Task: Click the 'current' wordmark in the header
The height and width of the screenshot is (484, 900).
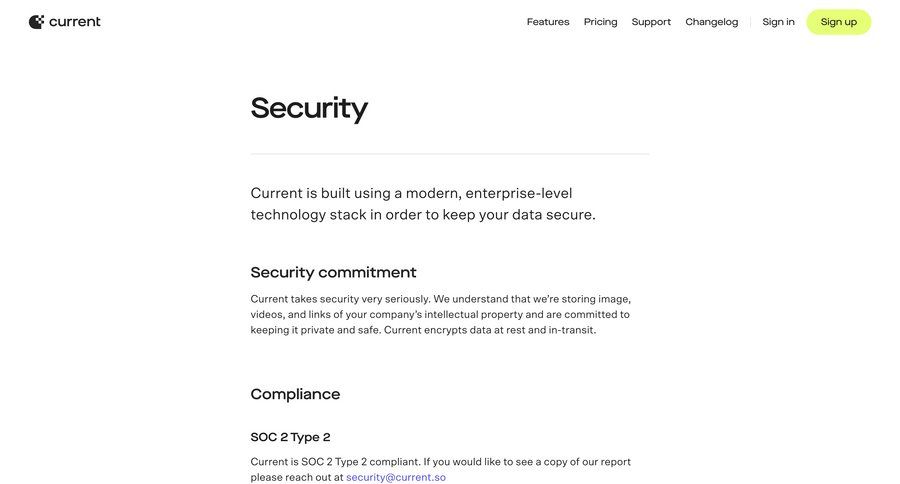Action: pos(75,22)
